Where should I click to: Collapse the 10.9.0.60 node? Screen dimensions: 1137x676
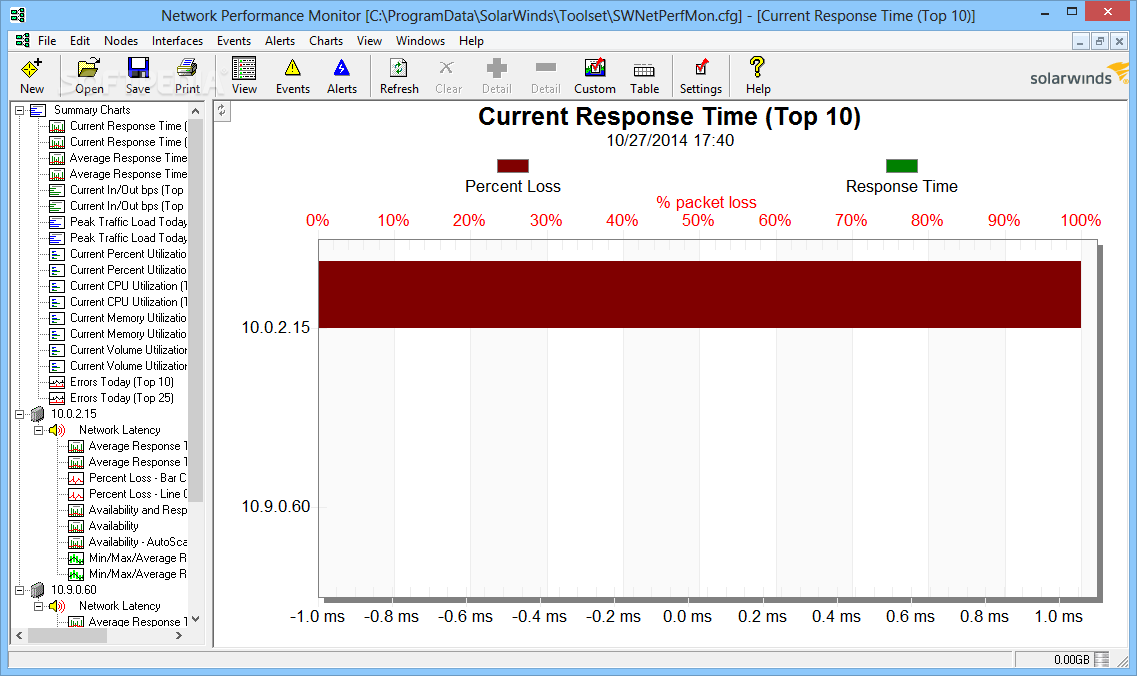(20, 590)
